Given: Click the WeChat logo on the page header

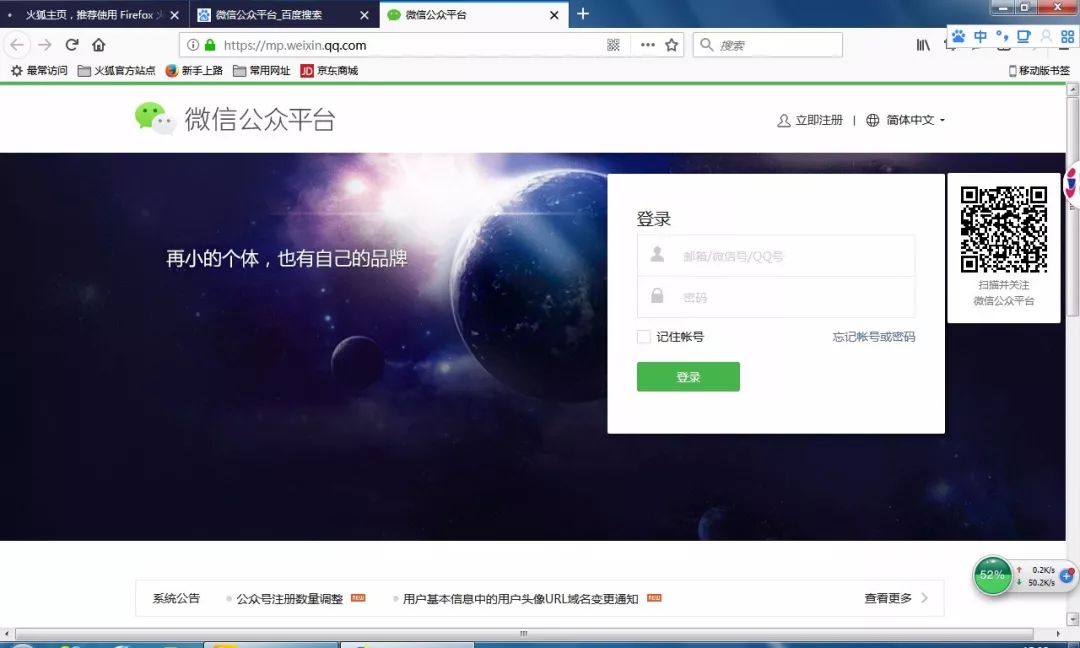Looking at the screenshot, I should [154, 118].
